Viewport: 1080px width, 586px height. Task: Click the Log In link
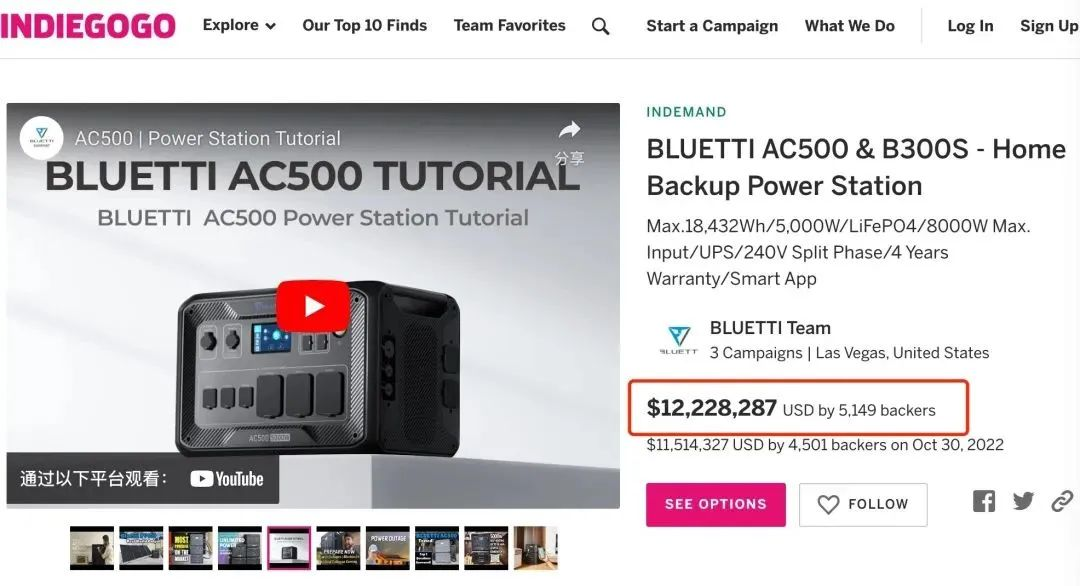(970, 26)
